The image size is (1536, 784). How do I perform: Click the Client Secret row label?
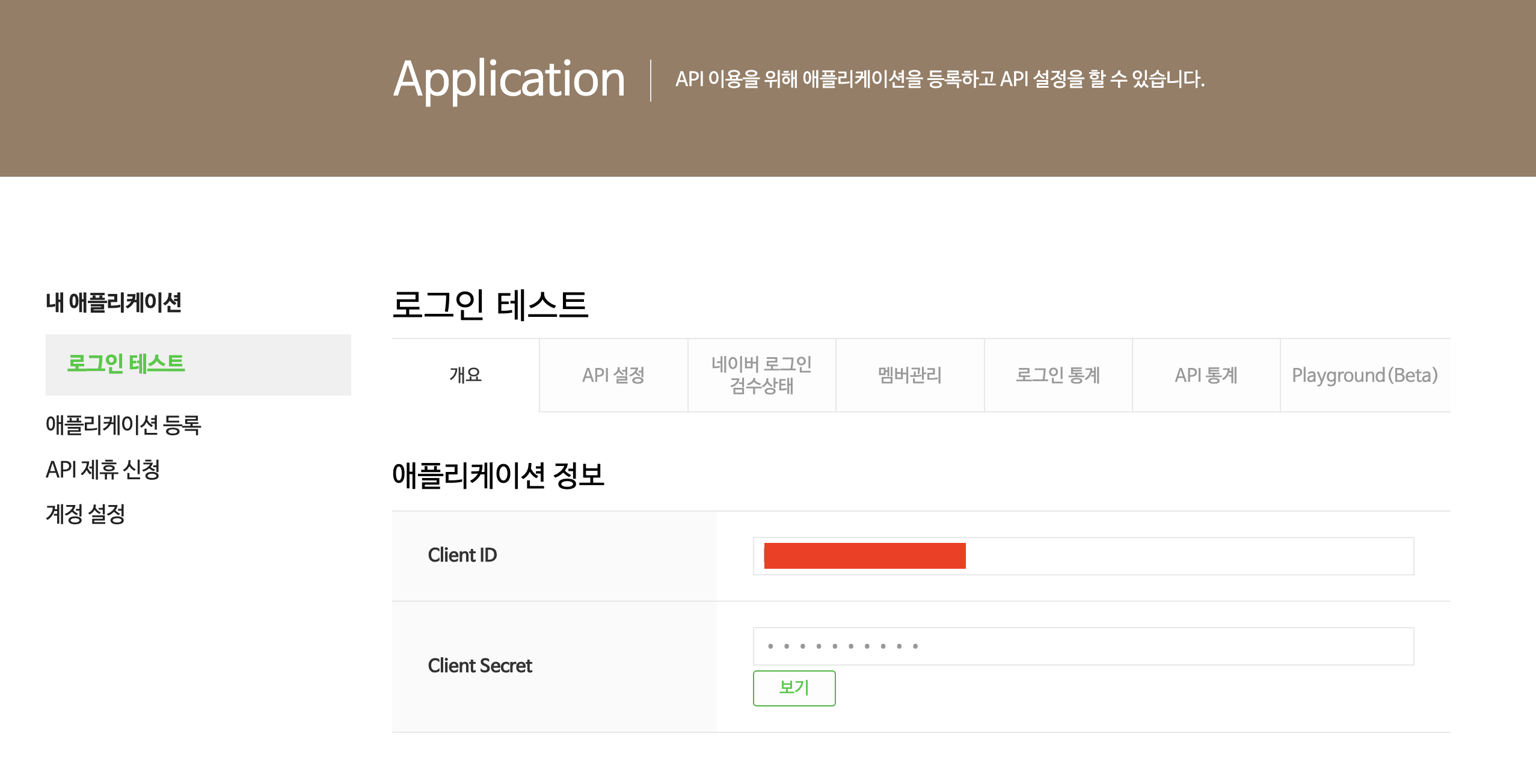pos(479,666)
